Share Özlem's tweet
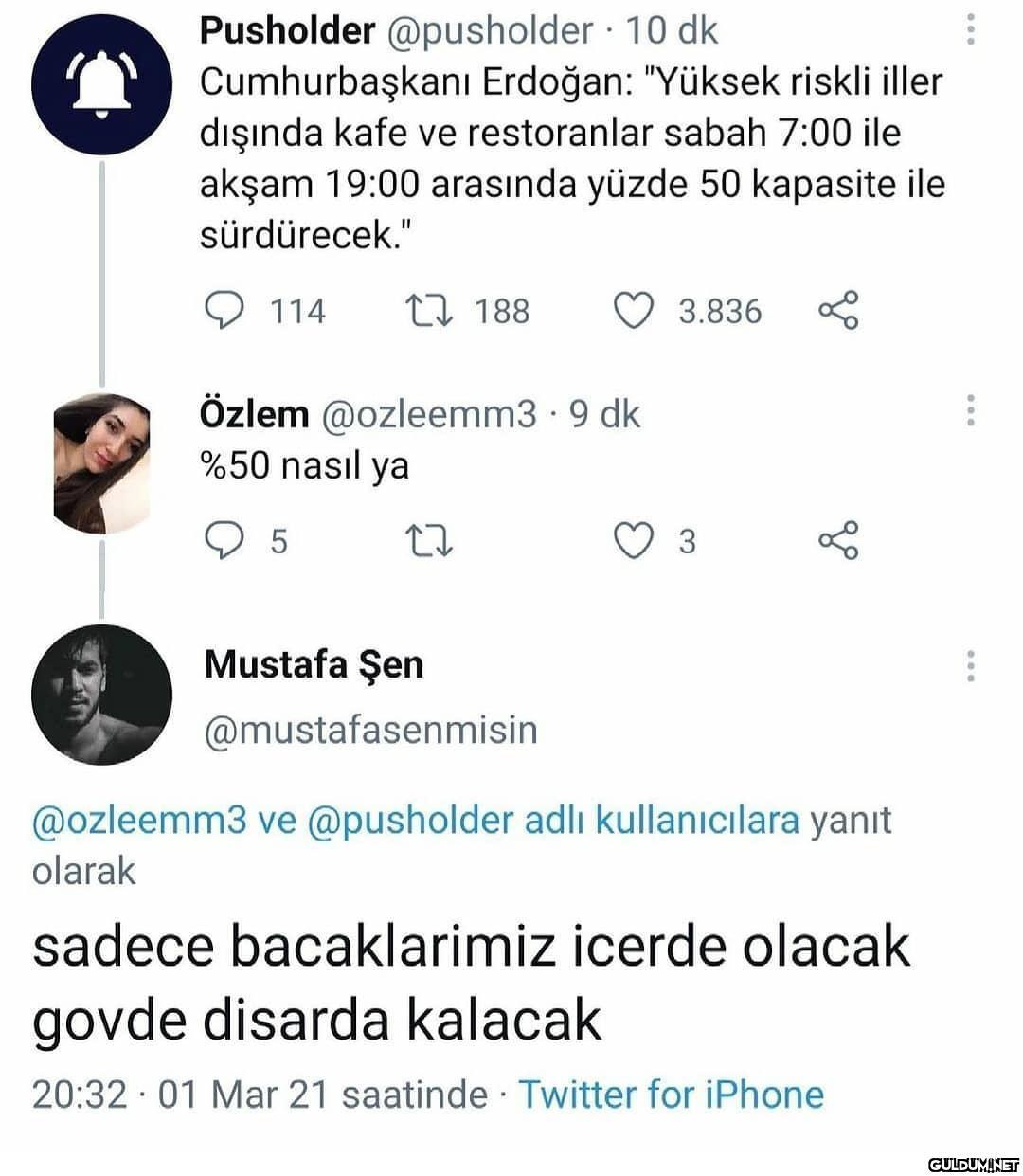 tap(838, 540)
